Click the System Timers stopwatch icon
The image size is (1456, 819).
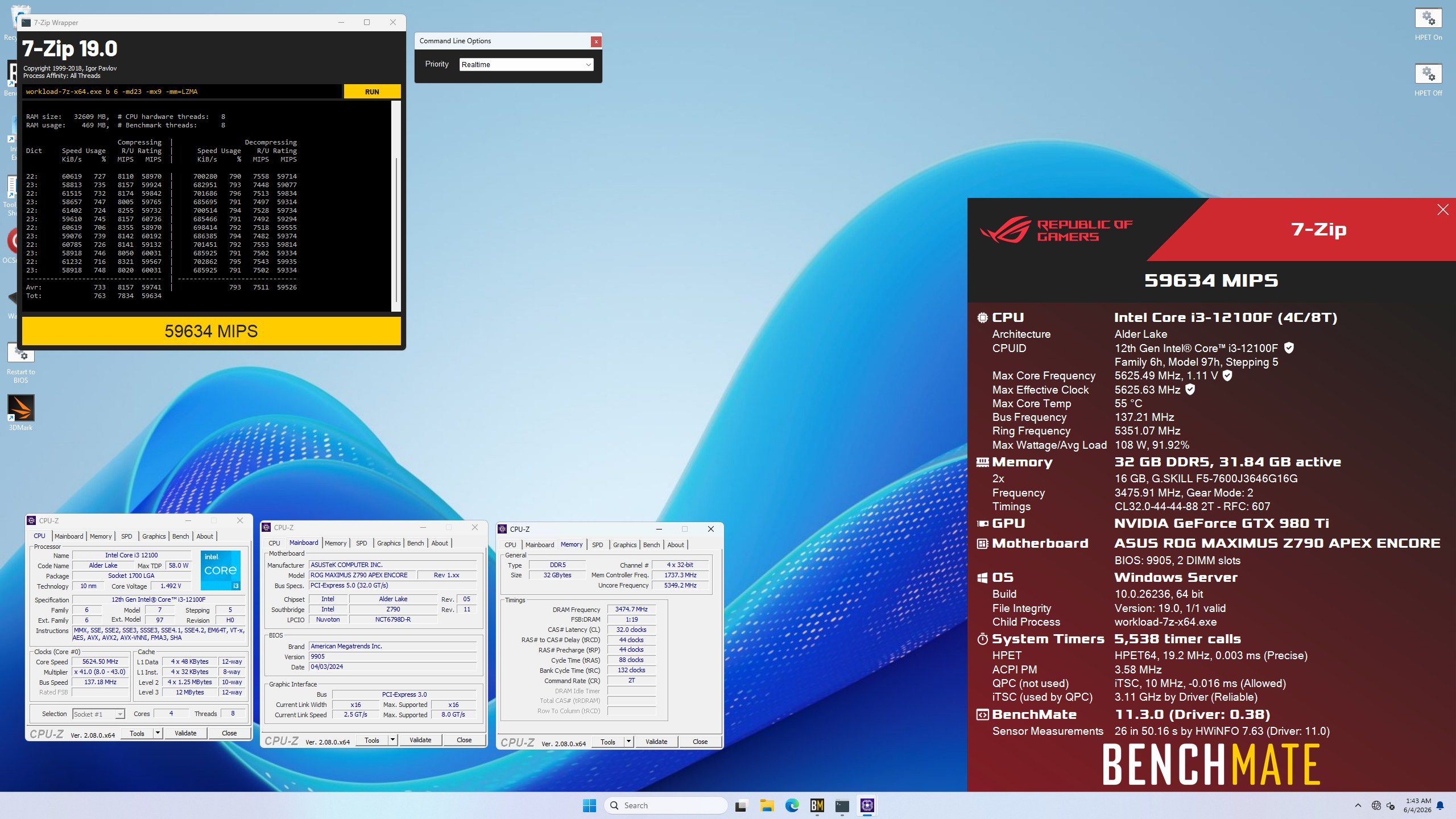[982, 639]
